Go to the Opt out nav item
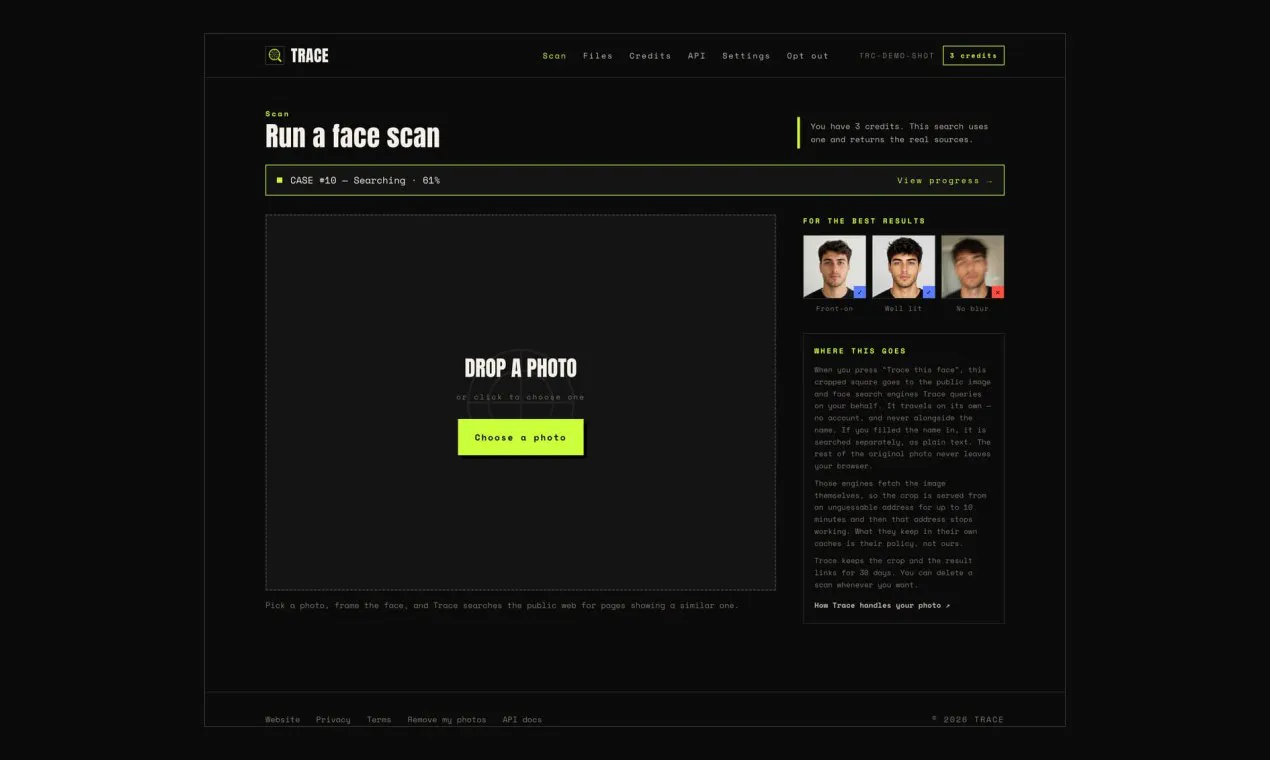This screenshot has height=760, width=1270. 807,56
